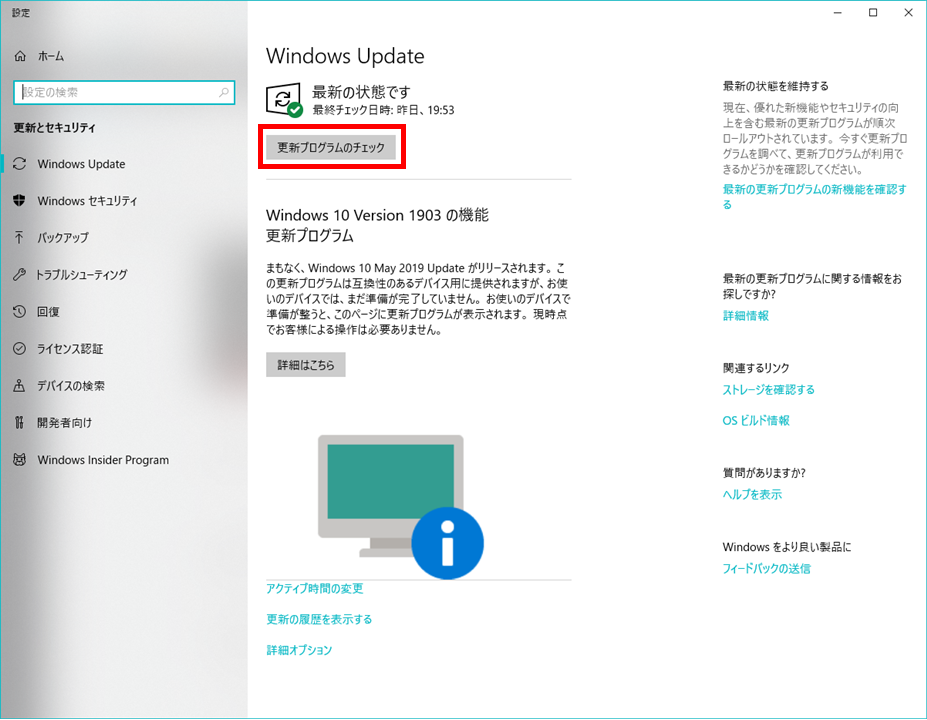Focus the 設定の検索 search box
The width and height of the screenshot is (927, 720).
click(124, 92)
